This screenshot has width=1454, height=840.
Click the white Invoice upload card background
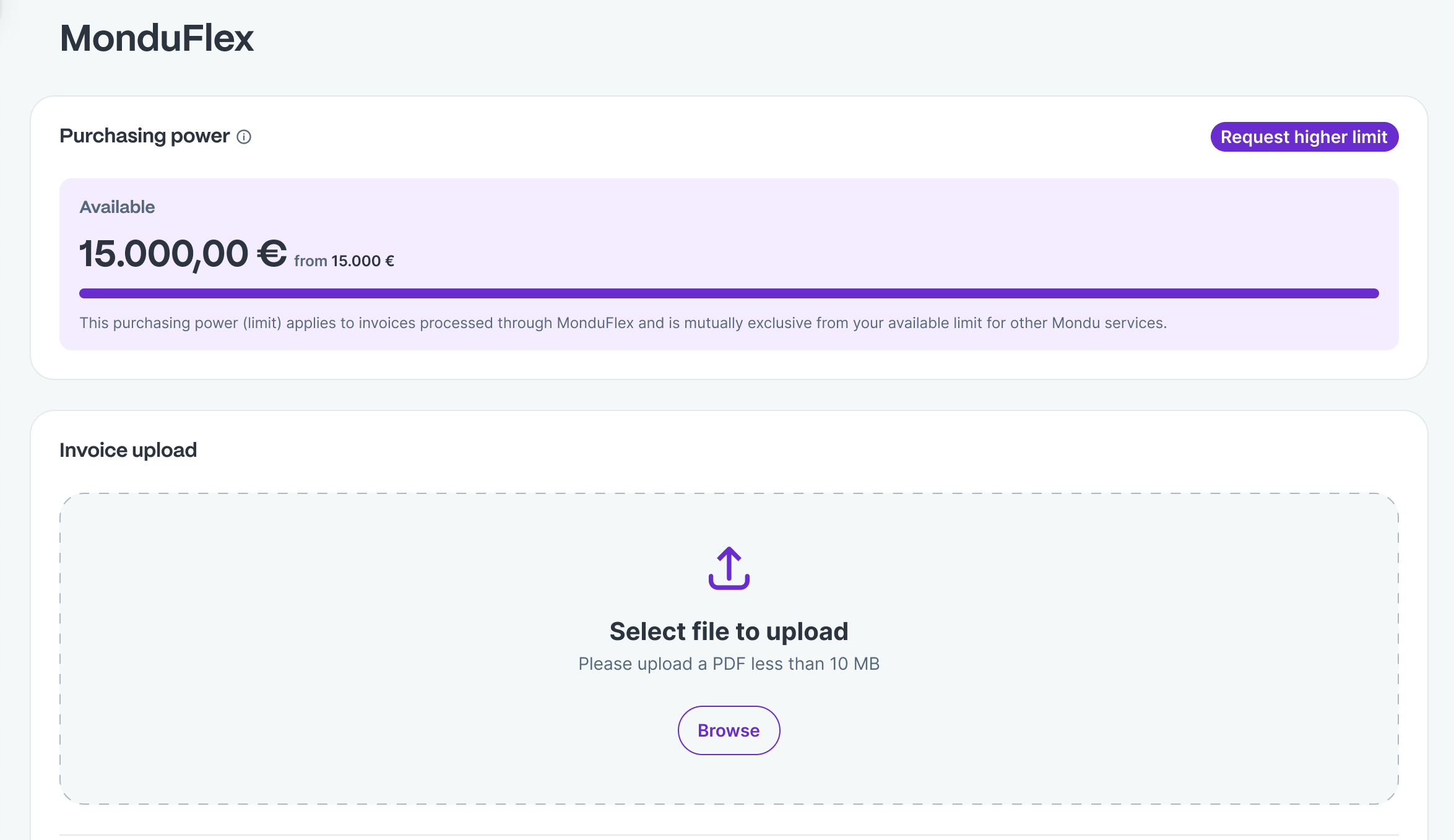tap(743, 450)
